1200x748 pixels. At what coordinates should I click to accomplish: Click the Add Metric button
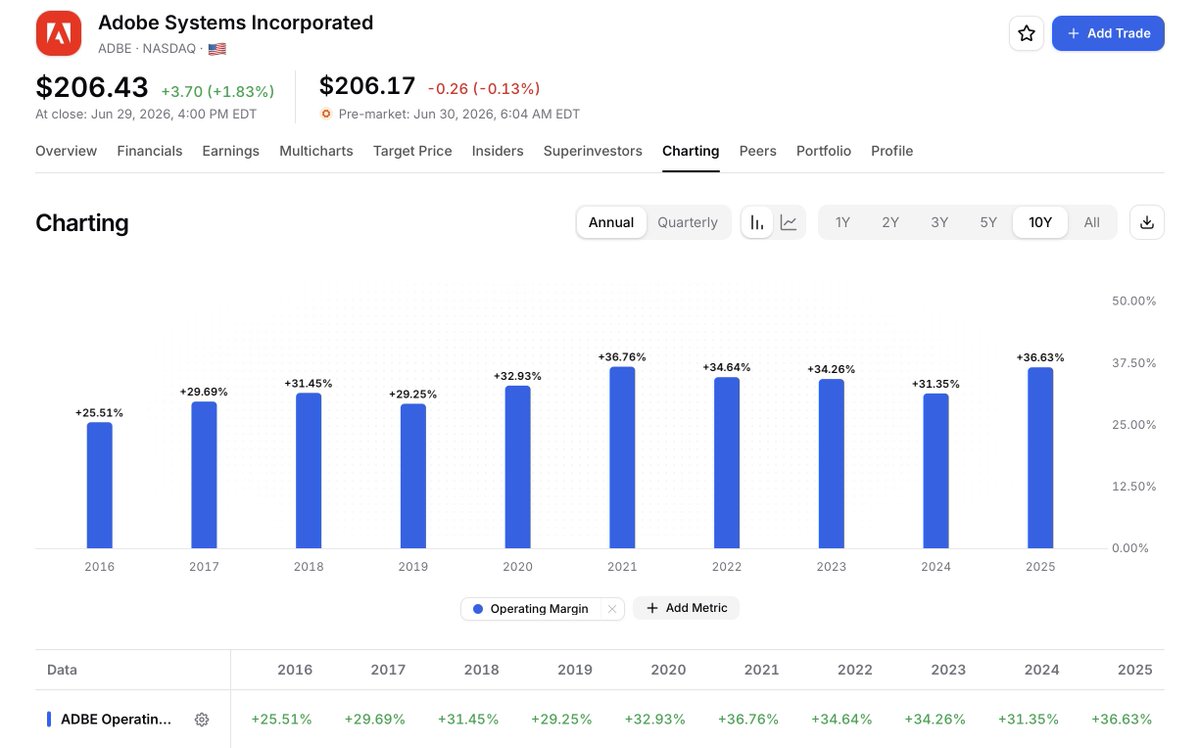(686, 608)
